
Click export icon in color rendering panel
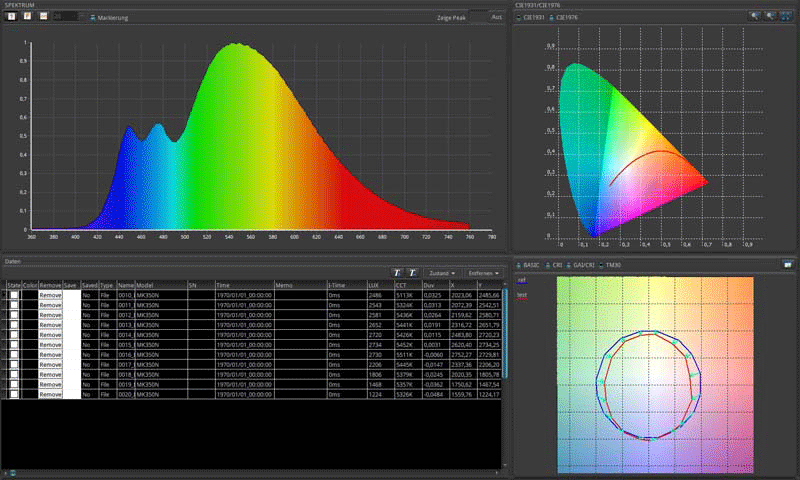tap(787, 264)
